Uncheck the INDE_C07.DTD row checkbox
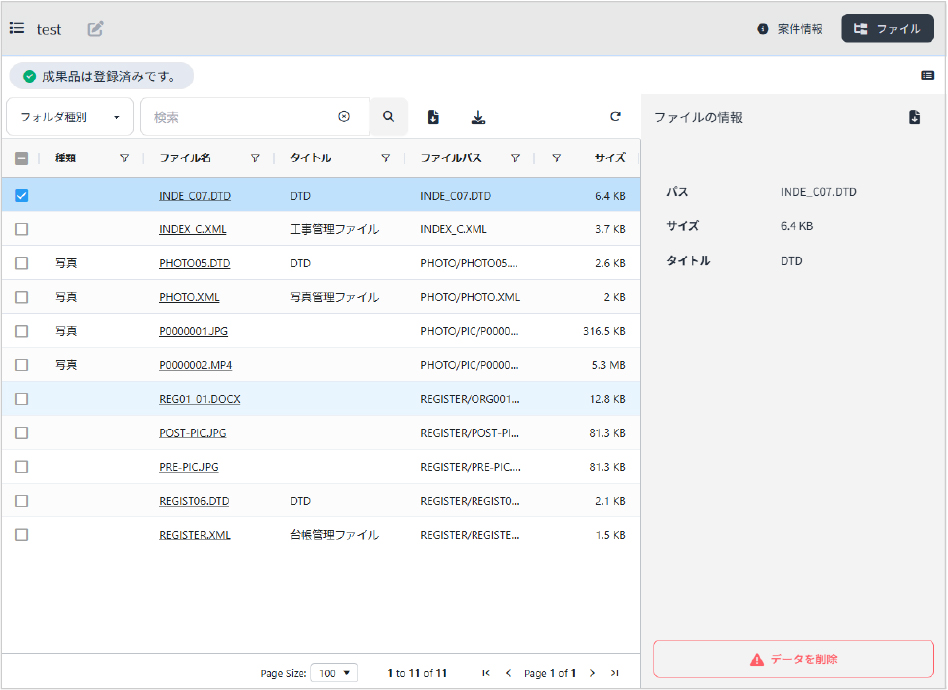Viewport: 948px width, 690px height. [x=21, y=195]
